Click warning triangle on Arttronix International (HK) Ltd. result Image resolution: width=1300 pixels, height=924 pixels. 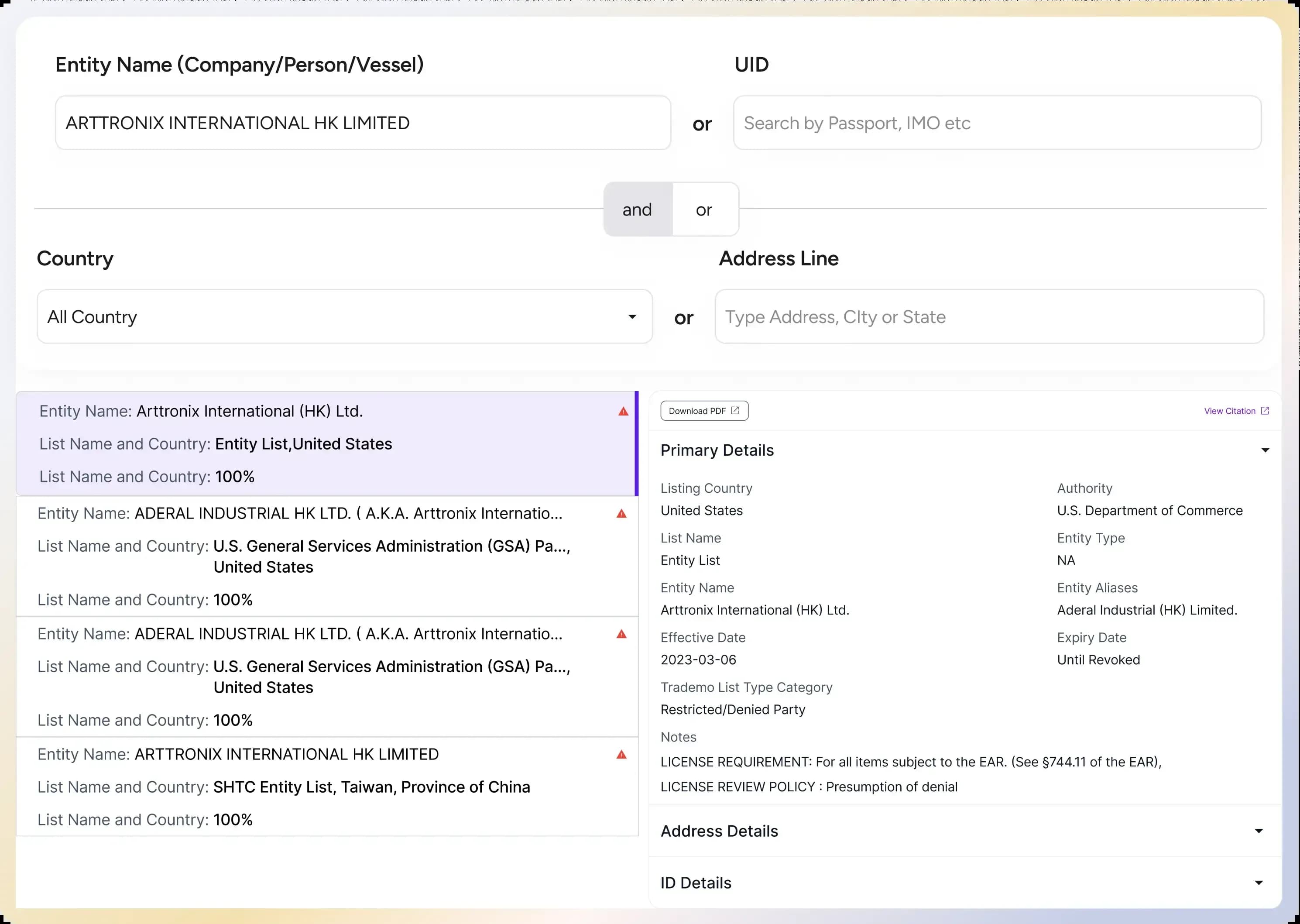[x=623, y=411]
